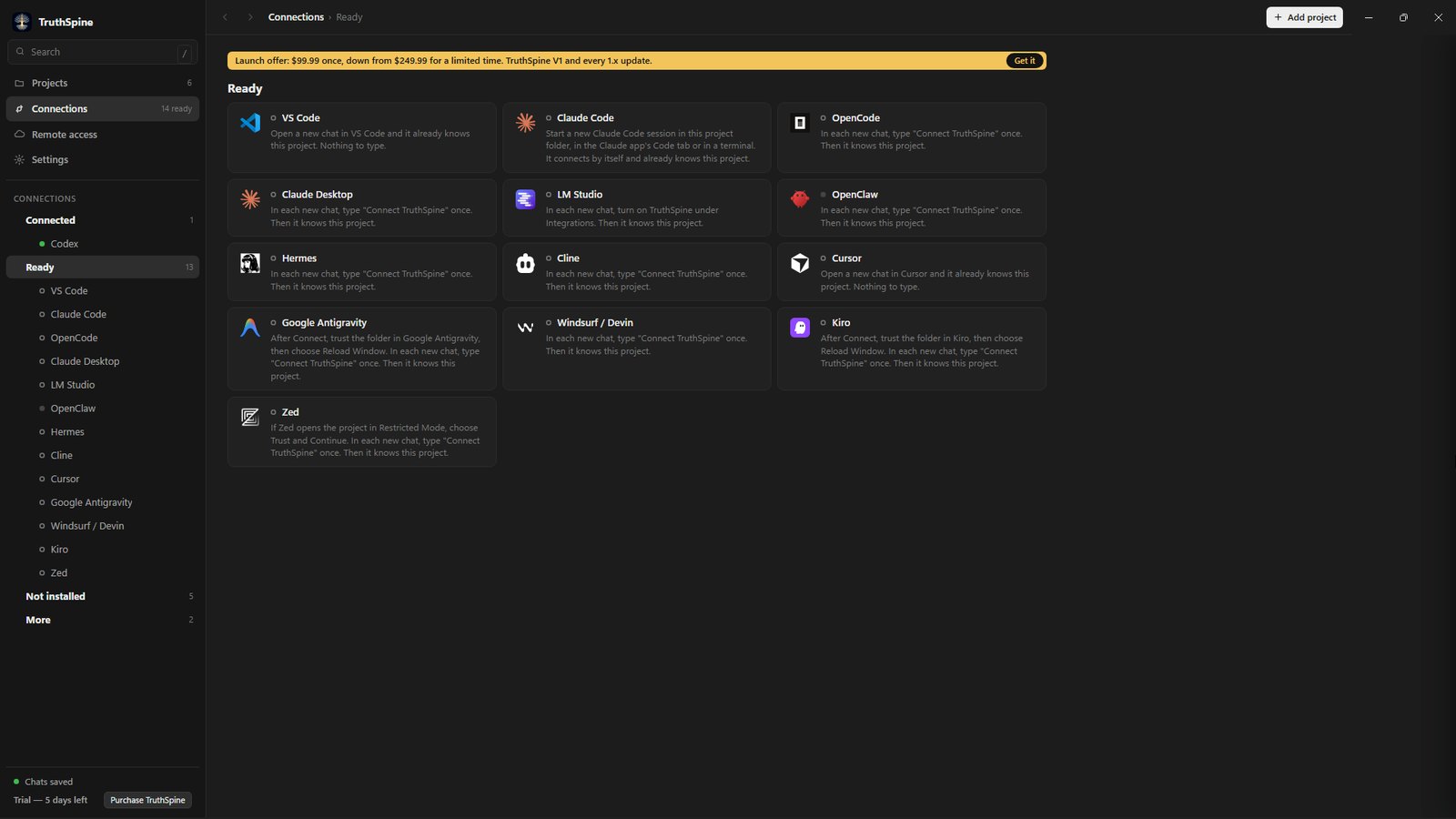This screenshot has height=819, width=1456.
Task: Click the CONNECTIONS section heading in sidebar
Action: 45,198
